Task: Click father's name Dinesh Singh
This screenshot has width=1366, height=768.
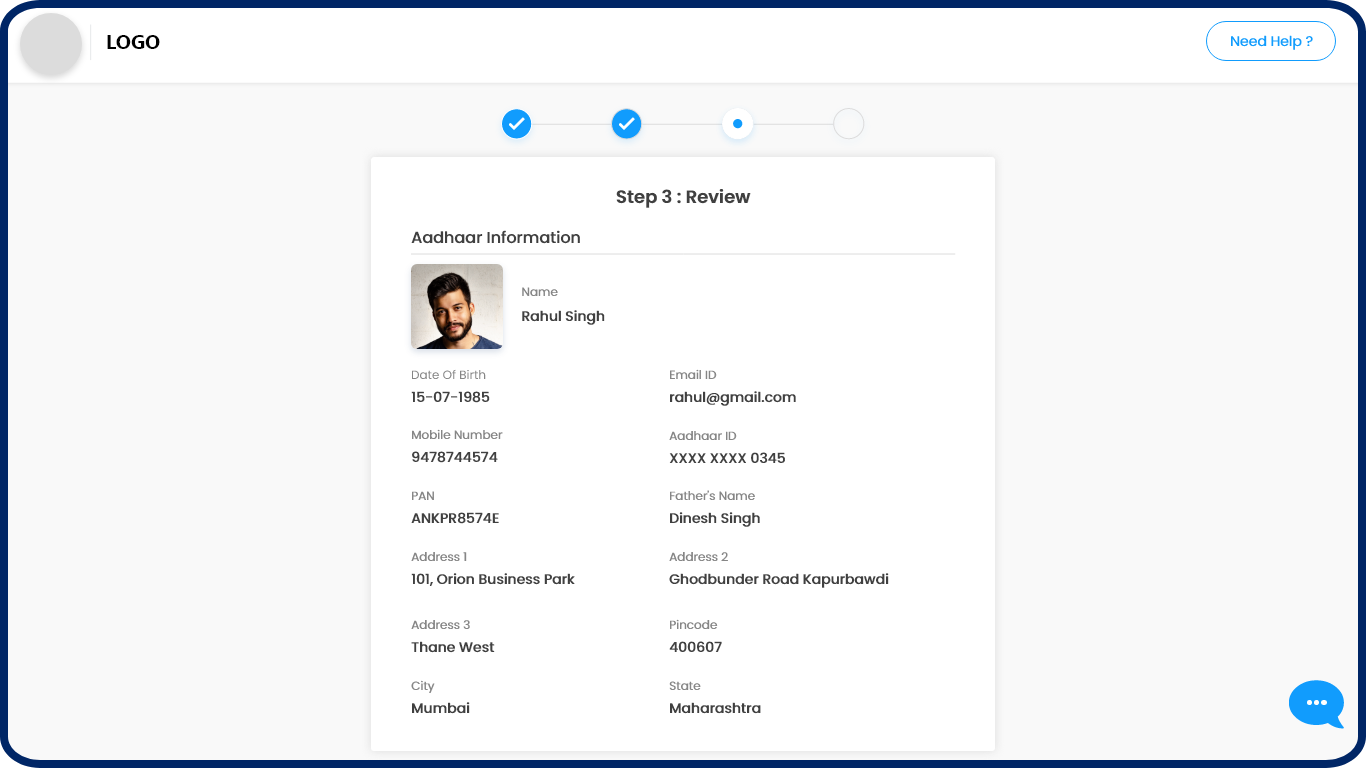Action: [x=714, y=518]
